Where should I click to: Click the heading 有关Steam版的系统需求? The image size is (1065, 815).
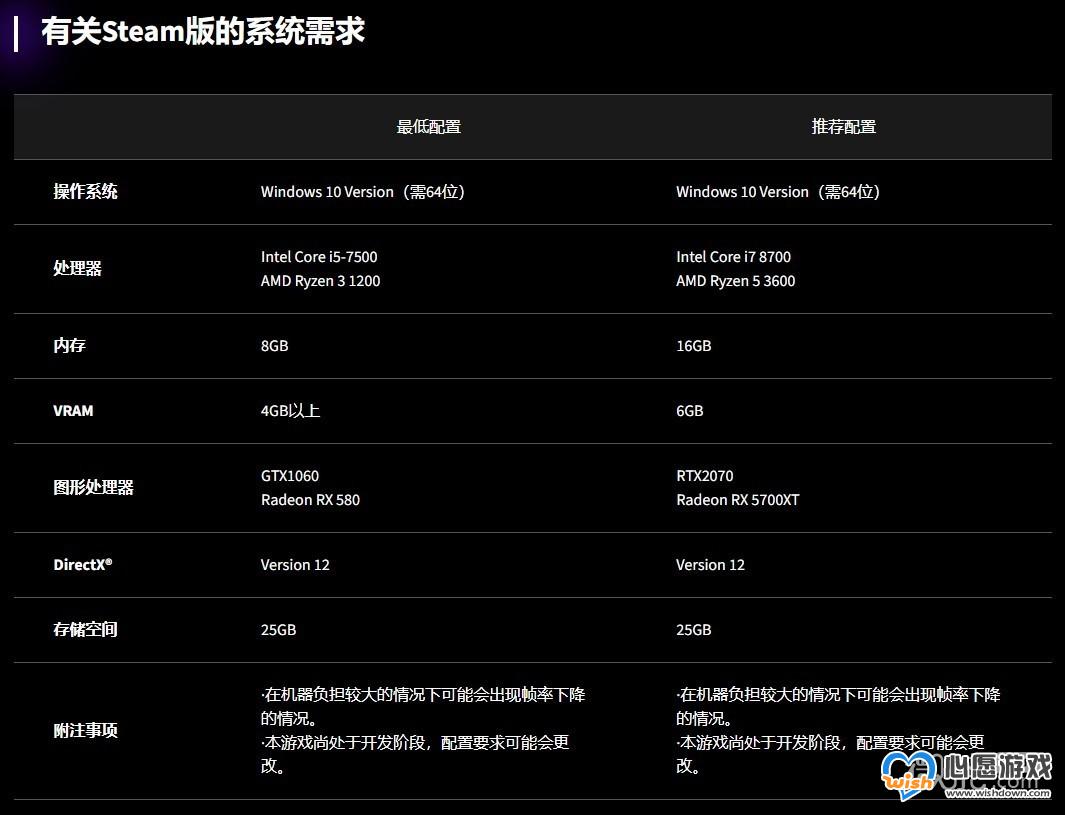point(203,31)
